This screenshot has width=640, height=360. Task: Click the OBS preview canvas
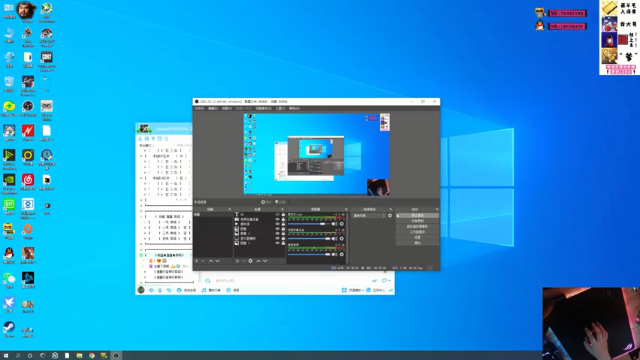[x=317, y=154]
